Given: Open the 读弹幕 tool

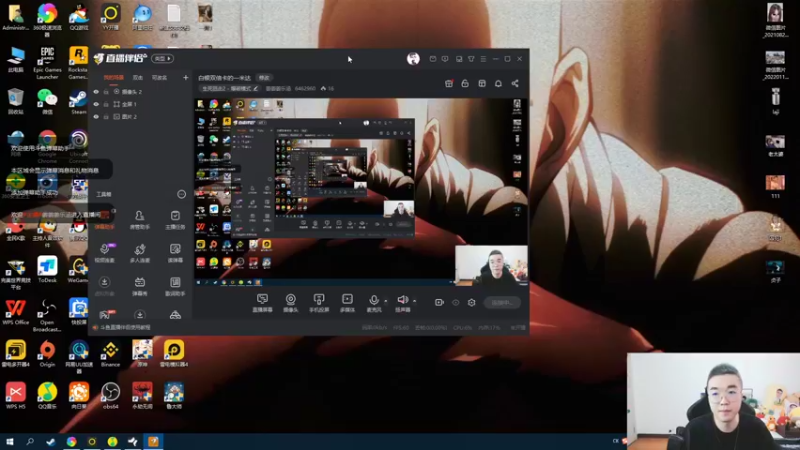Looking at the screenshot, I should [x=175, y=253].
